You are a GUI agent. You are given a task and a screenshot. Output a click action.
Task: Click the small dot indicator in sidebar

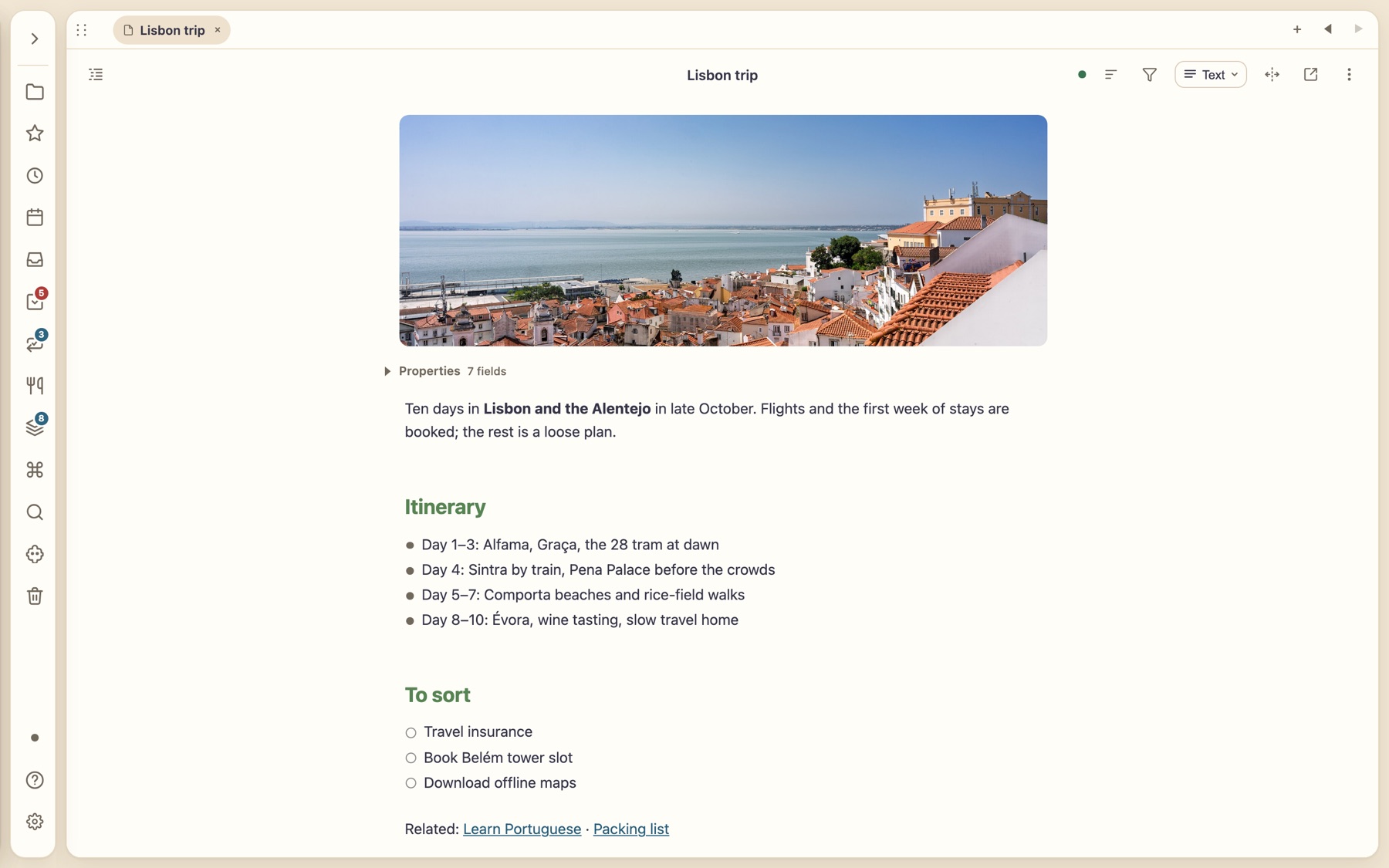(35, 738)
